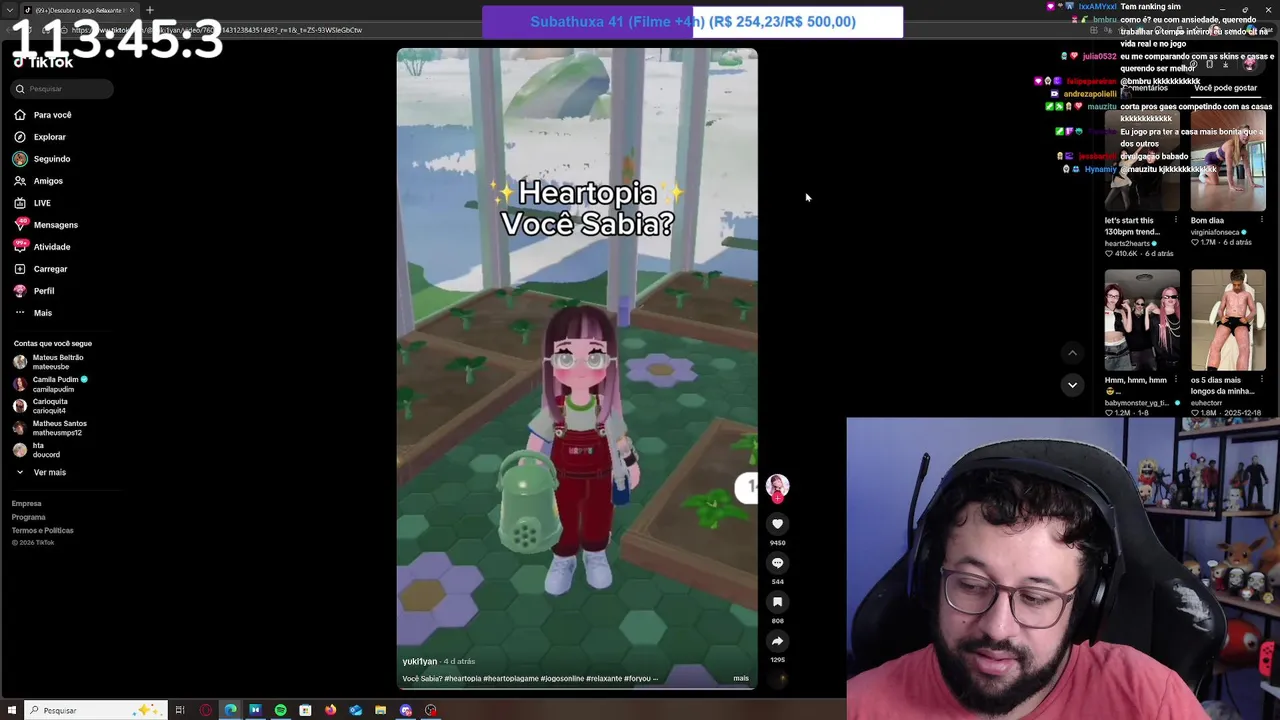Switch to Você pode gostar tab
This screenshot has width=1280, height=720.
1225,88
